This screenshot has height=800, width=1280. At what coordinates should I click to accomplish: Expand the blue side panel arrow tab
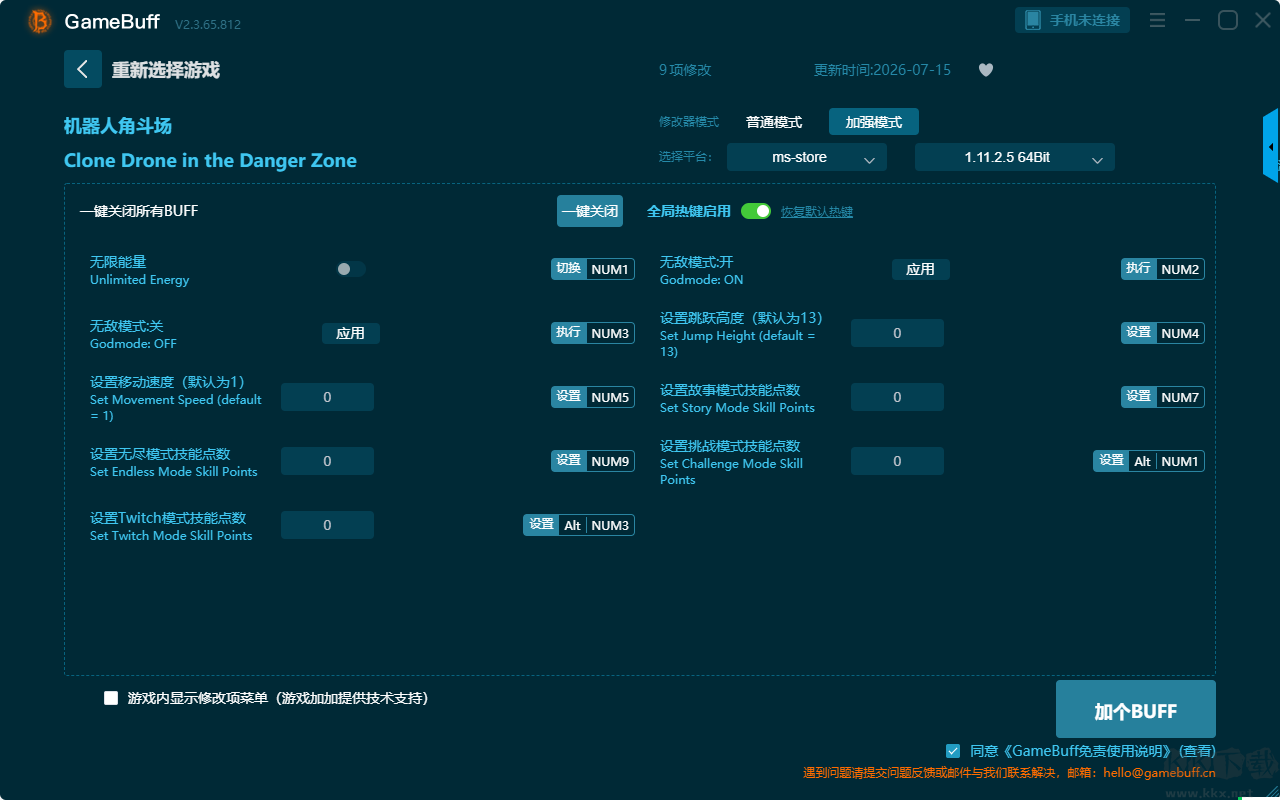[x=1271, y=146]
